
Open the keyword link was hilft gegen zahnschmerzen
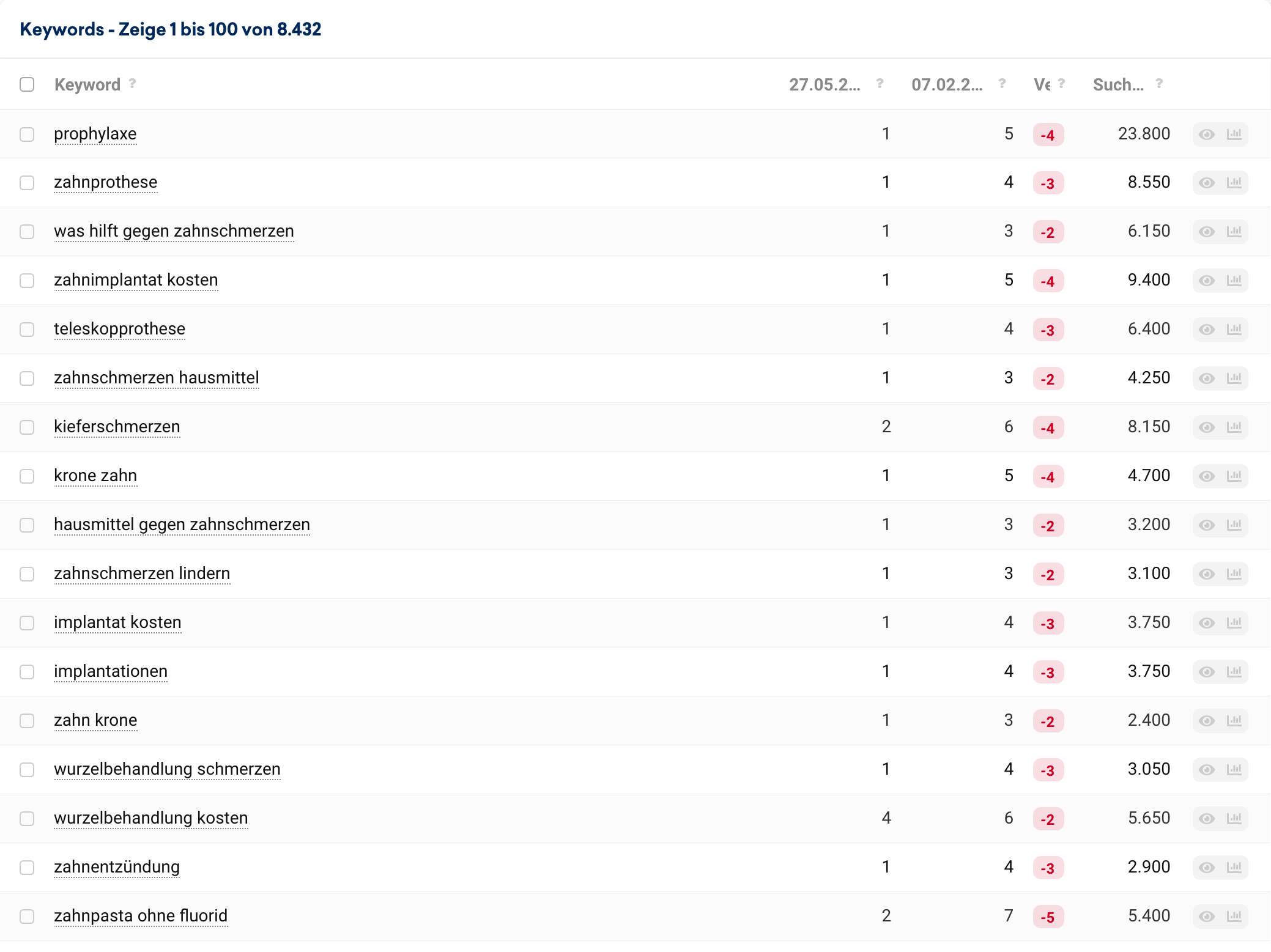point(174,231)
